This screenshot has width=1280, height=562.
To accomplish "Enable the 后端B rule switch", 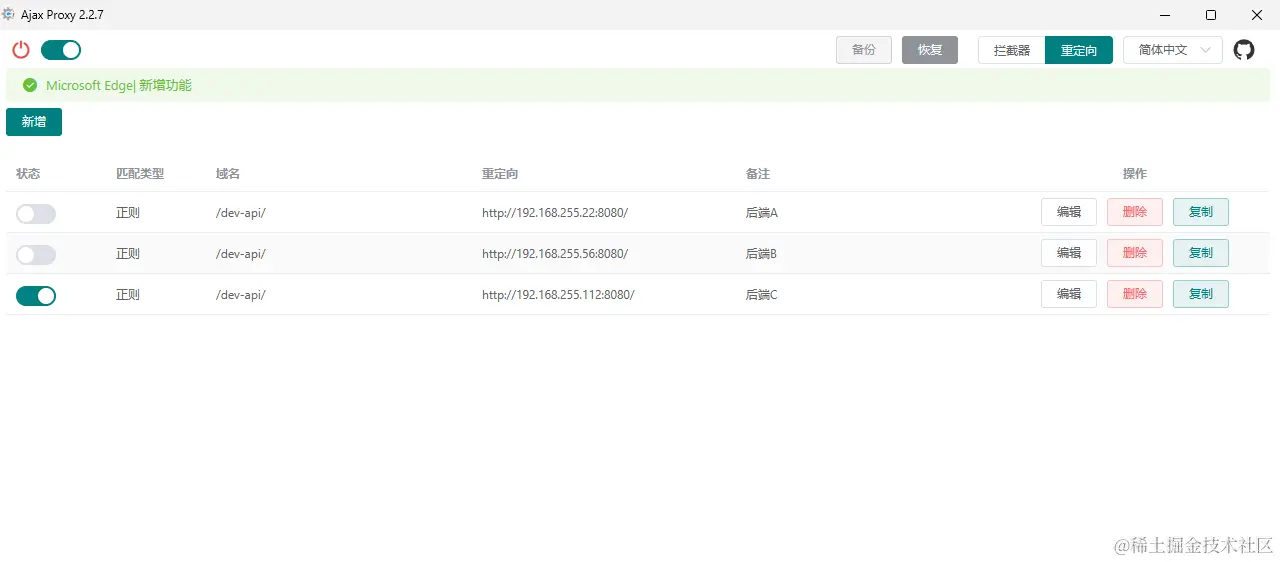I will tap(36, 255).
